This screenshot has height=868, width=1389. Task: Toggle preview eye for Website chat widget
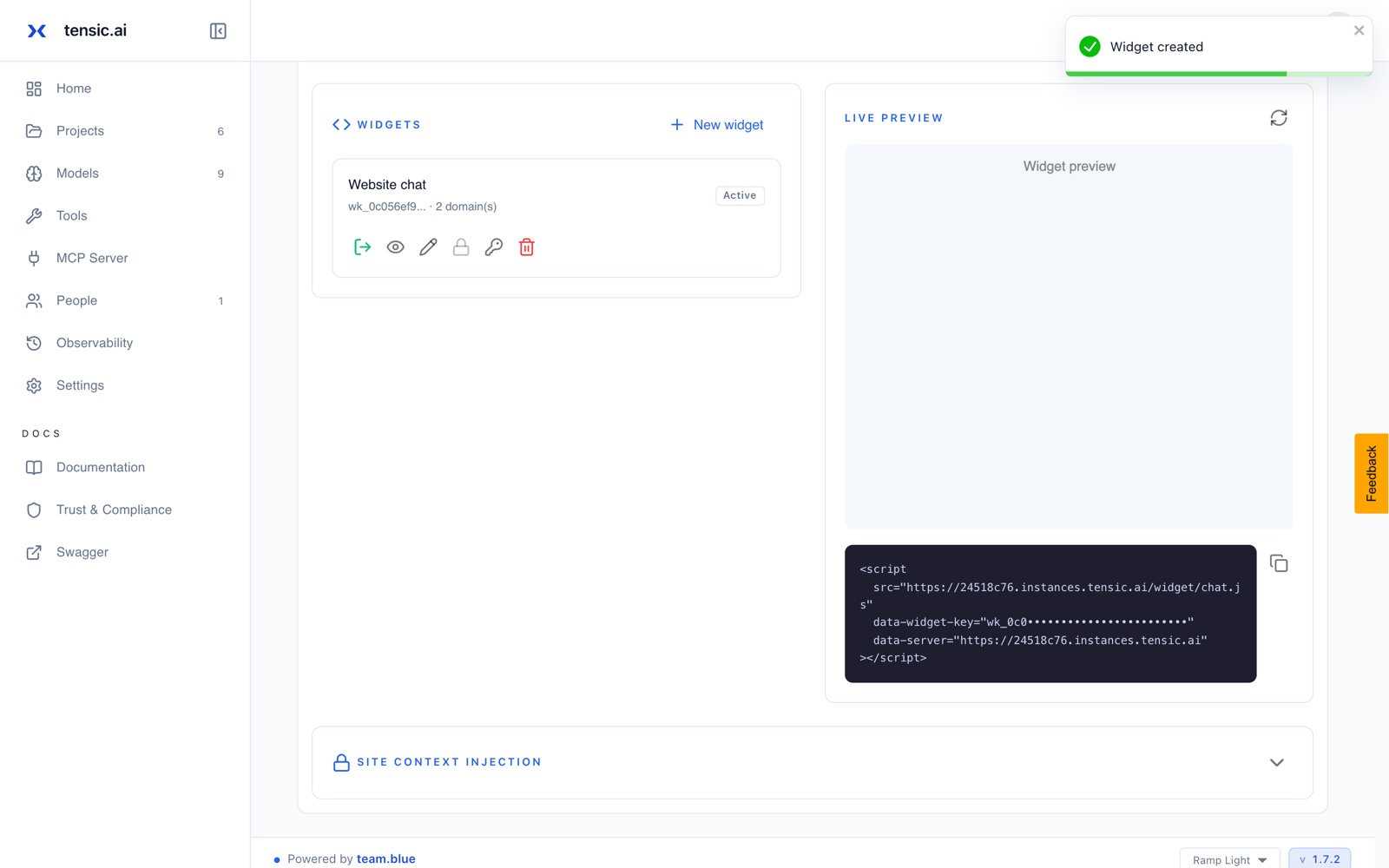pyautogui.click(x=395, y=247)
